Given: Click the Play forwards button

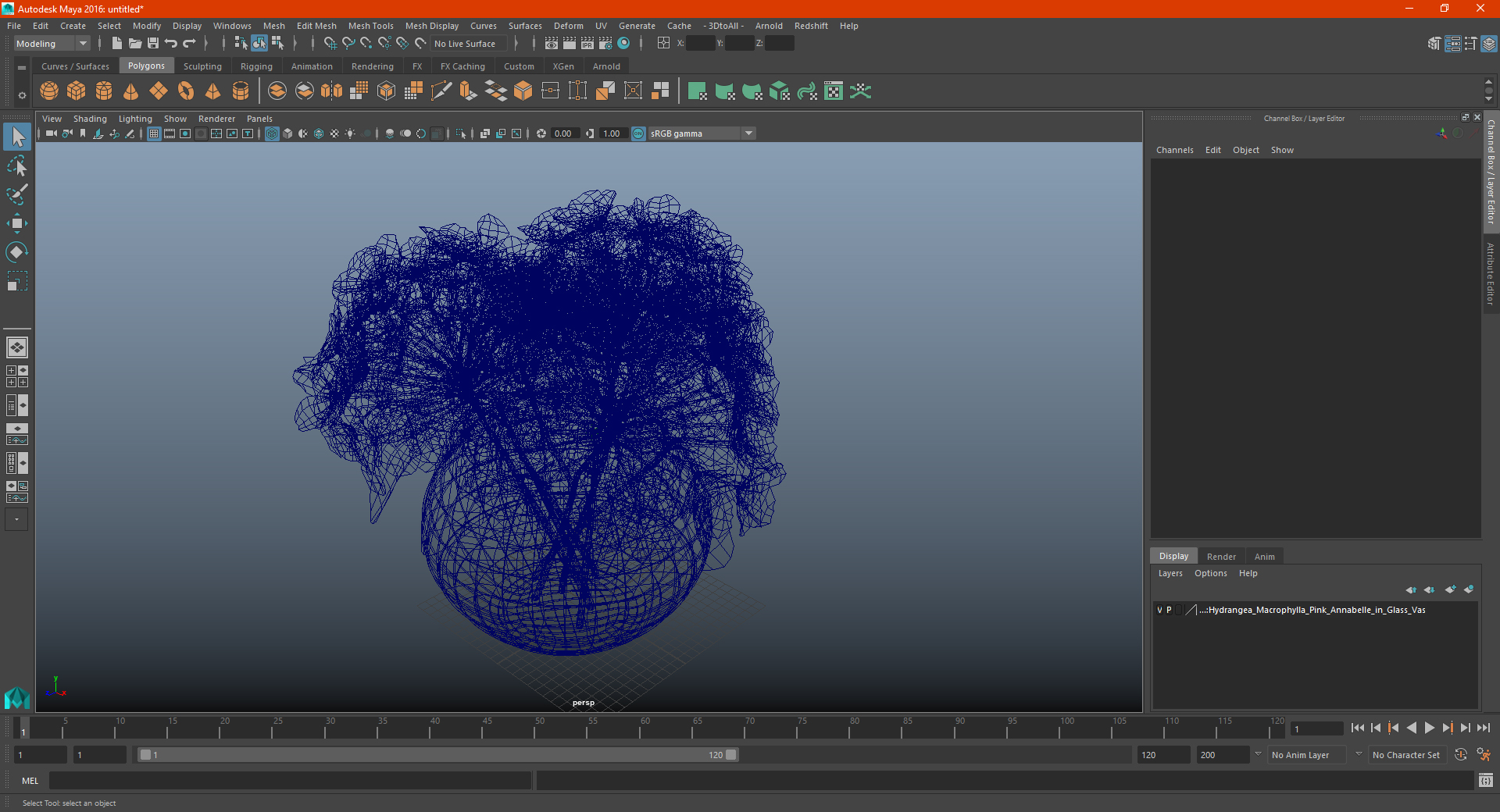Looking at the screenshot, I should [x=1429, y=728].
